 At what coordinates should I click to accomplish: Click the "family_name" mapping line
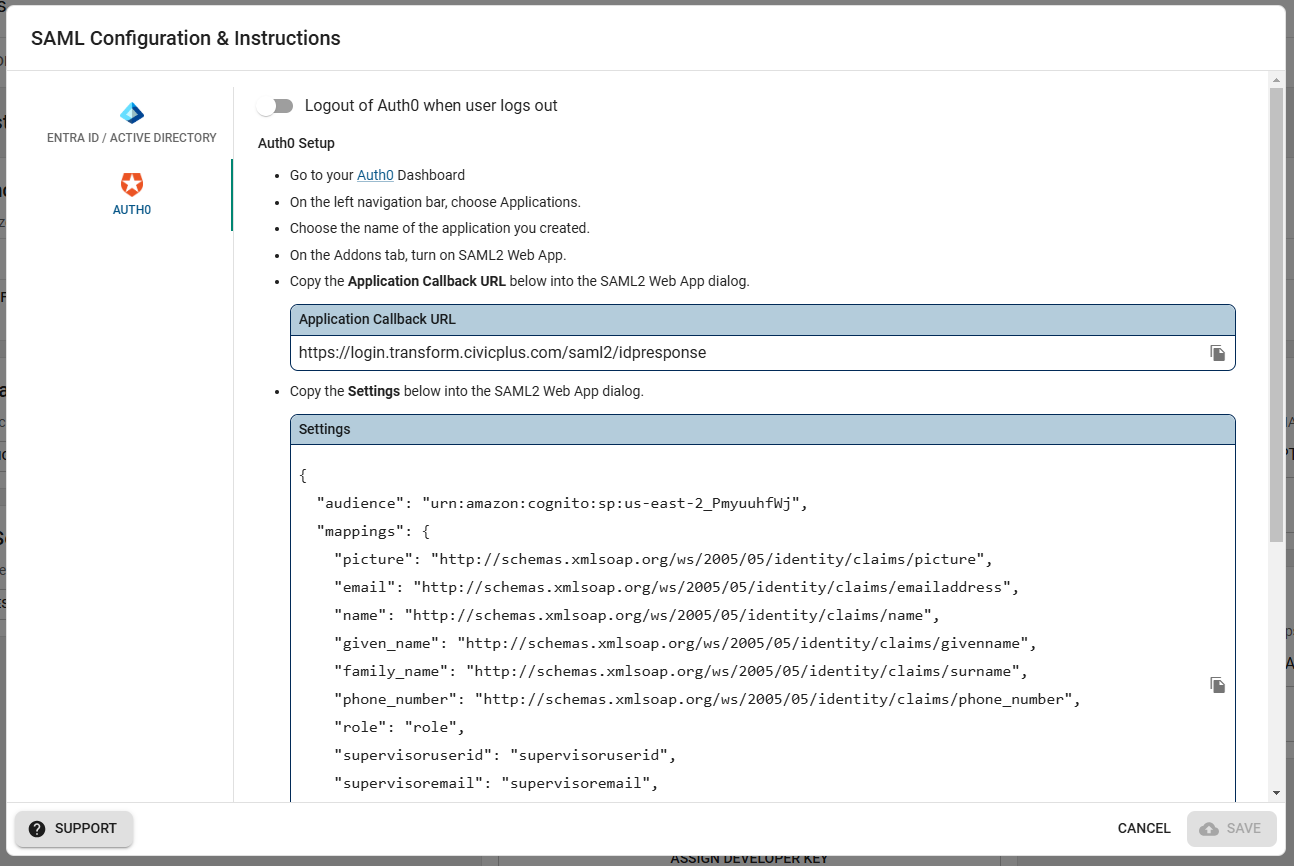click(x=681, y=671)
